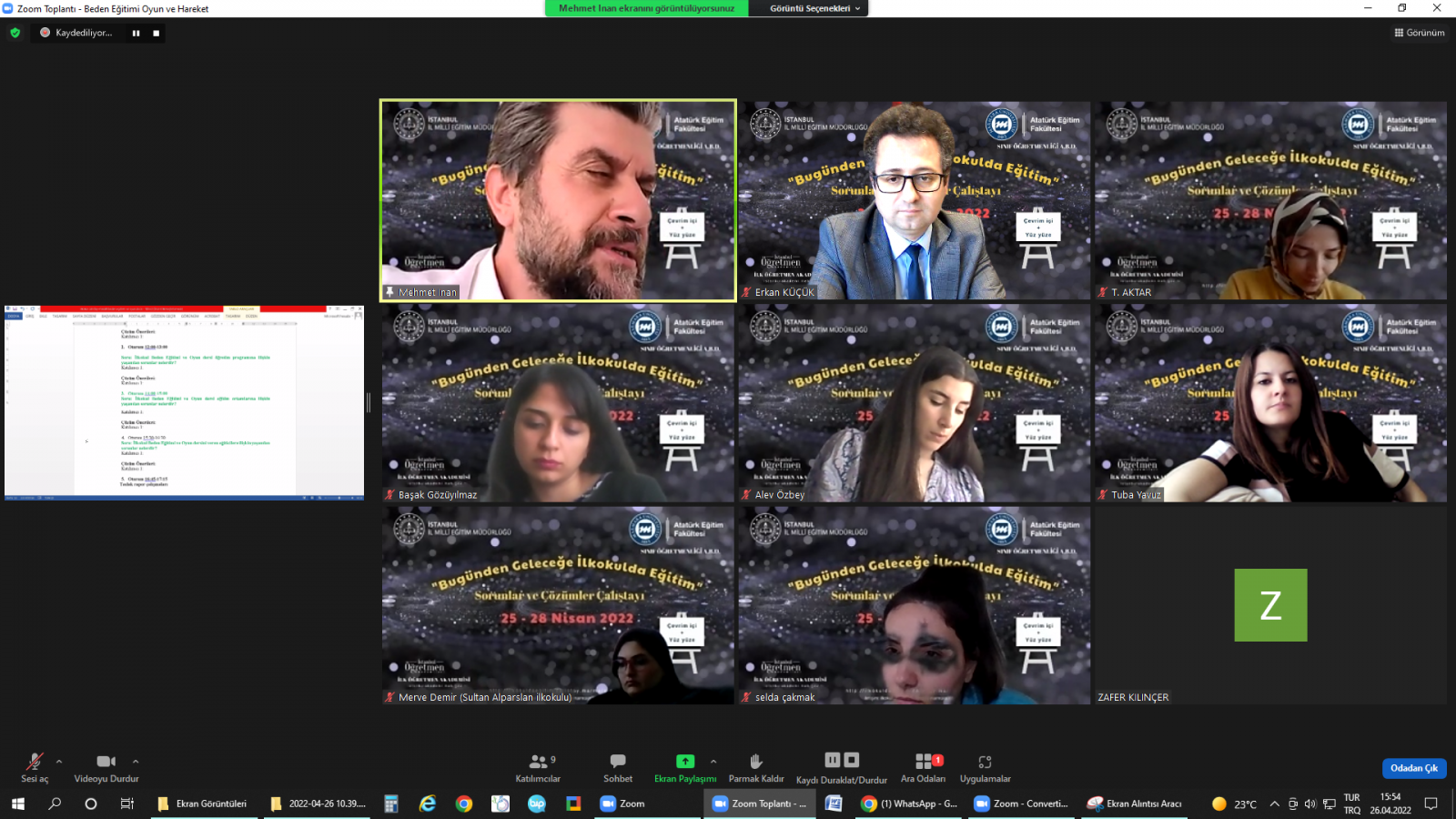Open Word from taskbar

click(834, 804)
